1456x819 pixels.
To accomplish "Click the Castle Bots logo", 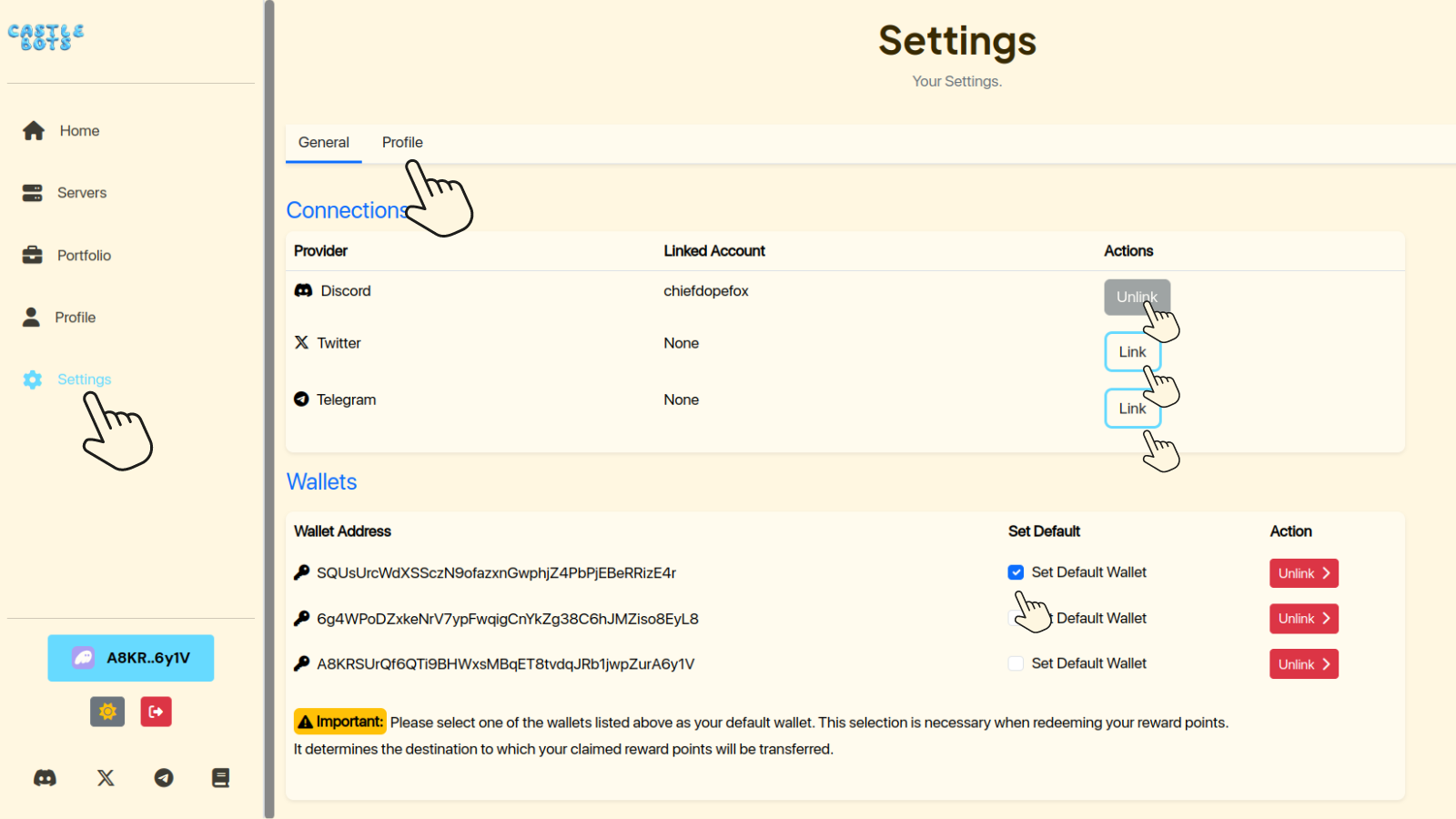I will pos(46,37).
